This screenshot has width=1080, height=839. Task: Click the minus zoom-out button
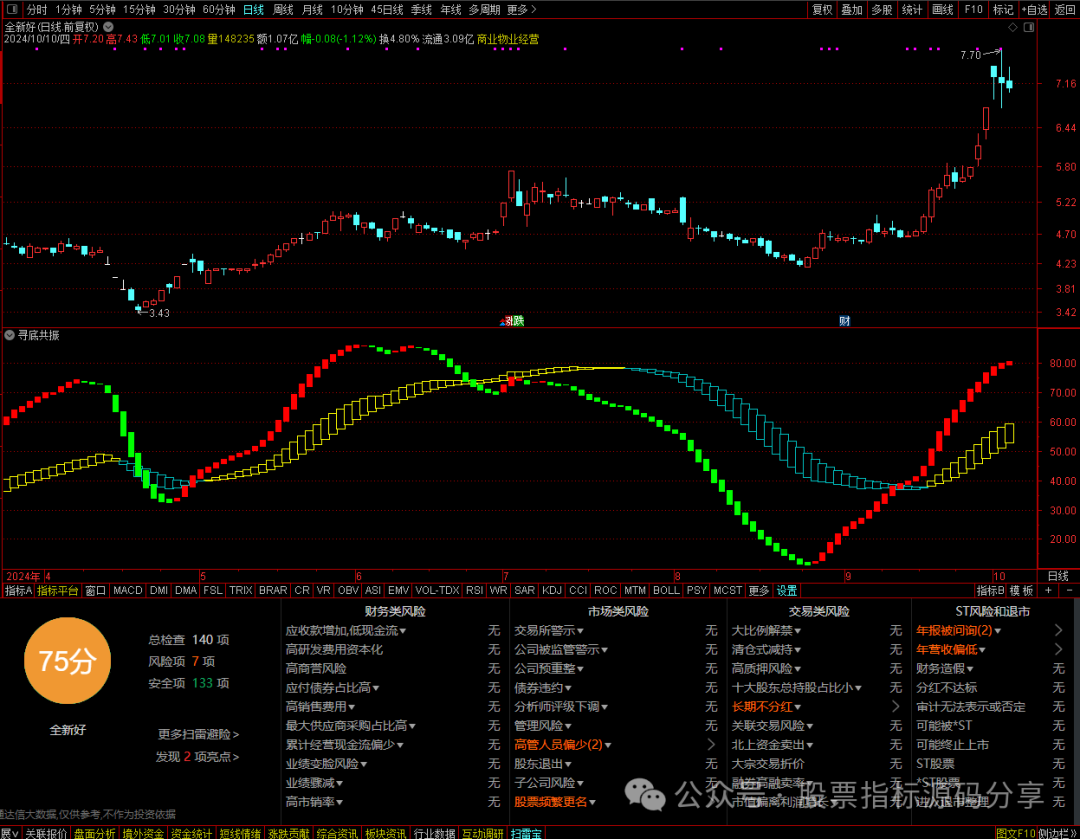[1069, 590]
